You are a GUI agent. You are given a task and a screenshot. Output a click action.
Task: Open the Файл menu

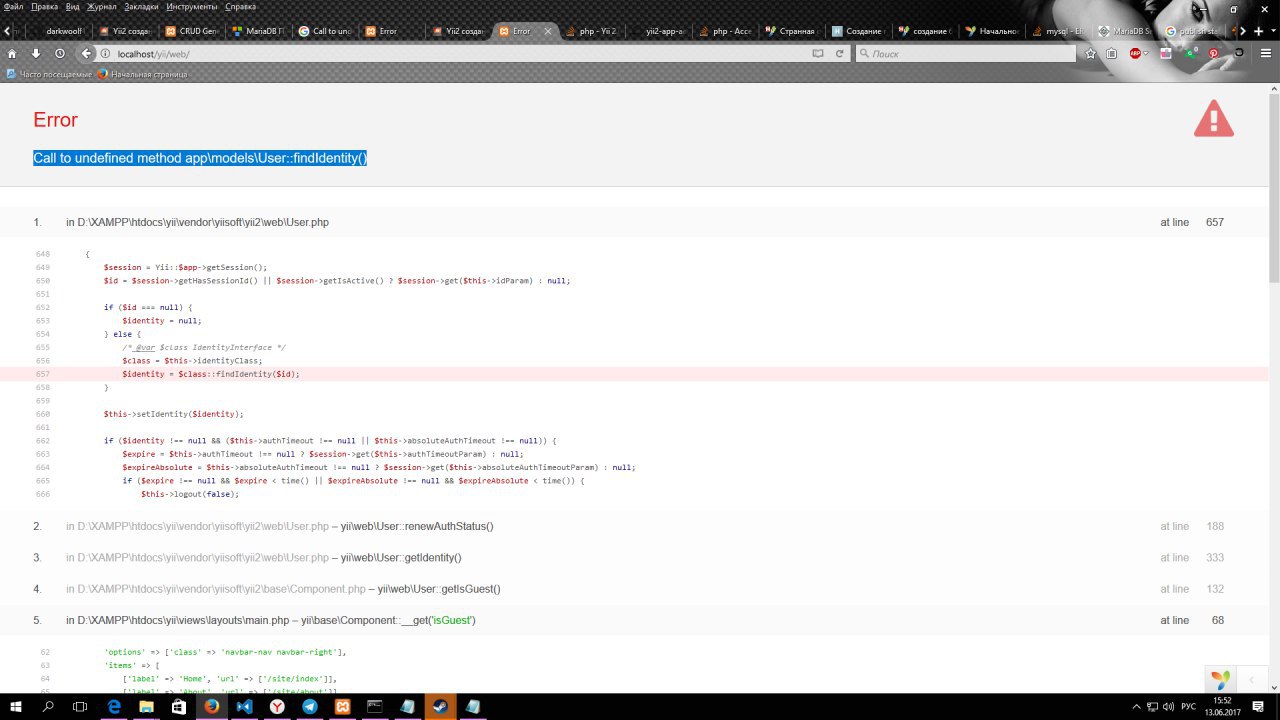click(x=13, y=6)
